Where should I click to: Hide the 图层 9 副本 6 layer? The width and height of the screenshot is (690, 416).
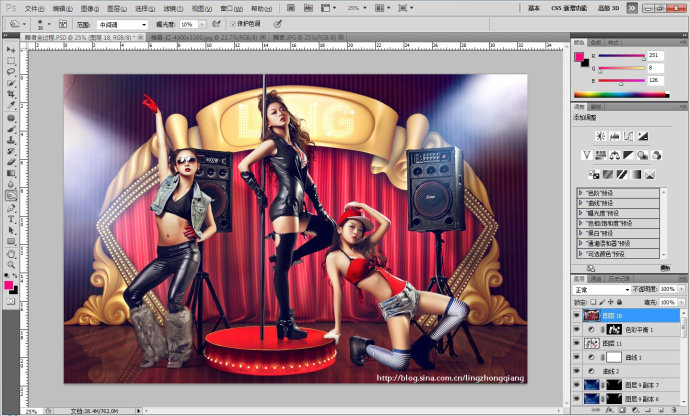click(576, 399)
